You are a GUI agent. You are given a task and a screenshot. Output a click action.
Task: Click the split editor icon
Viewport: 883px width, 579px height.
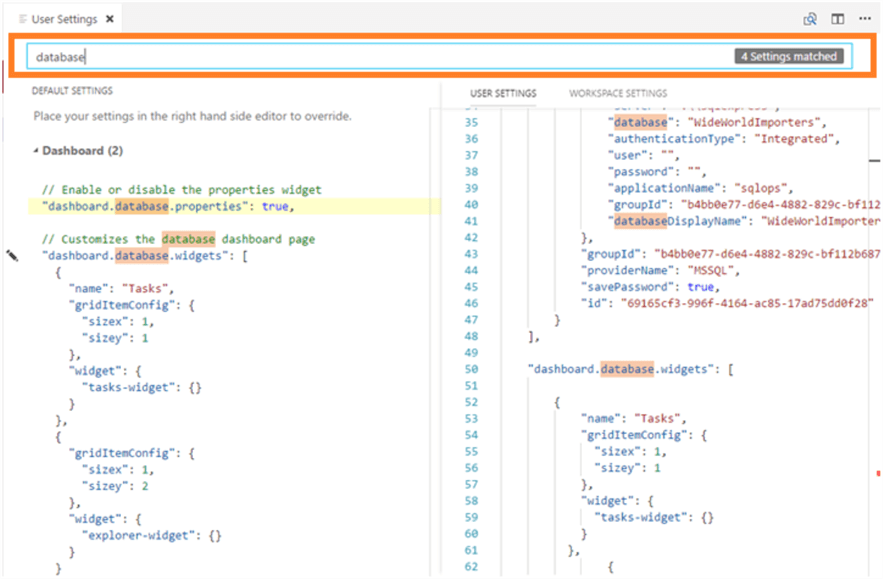pyautogui.click(x=837, y=19)
